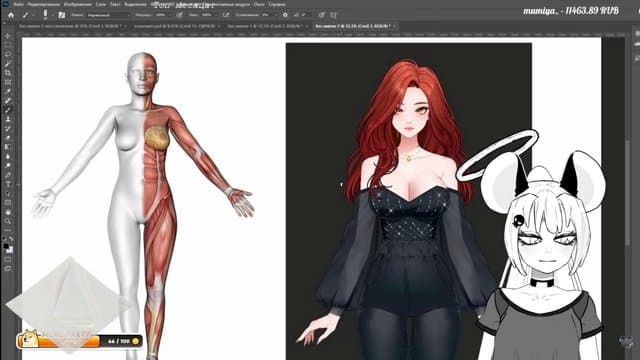This screenshot has height=360, width=640.
Task: Open the Изображение menu
Action: pyautogui.click(x=78, y=4)
